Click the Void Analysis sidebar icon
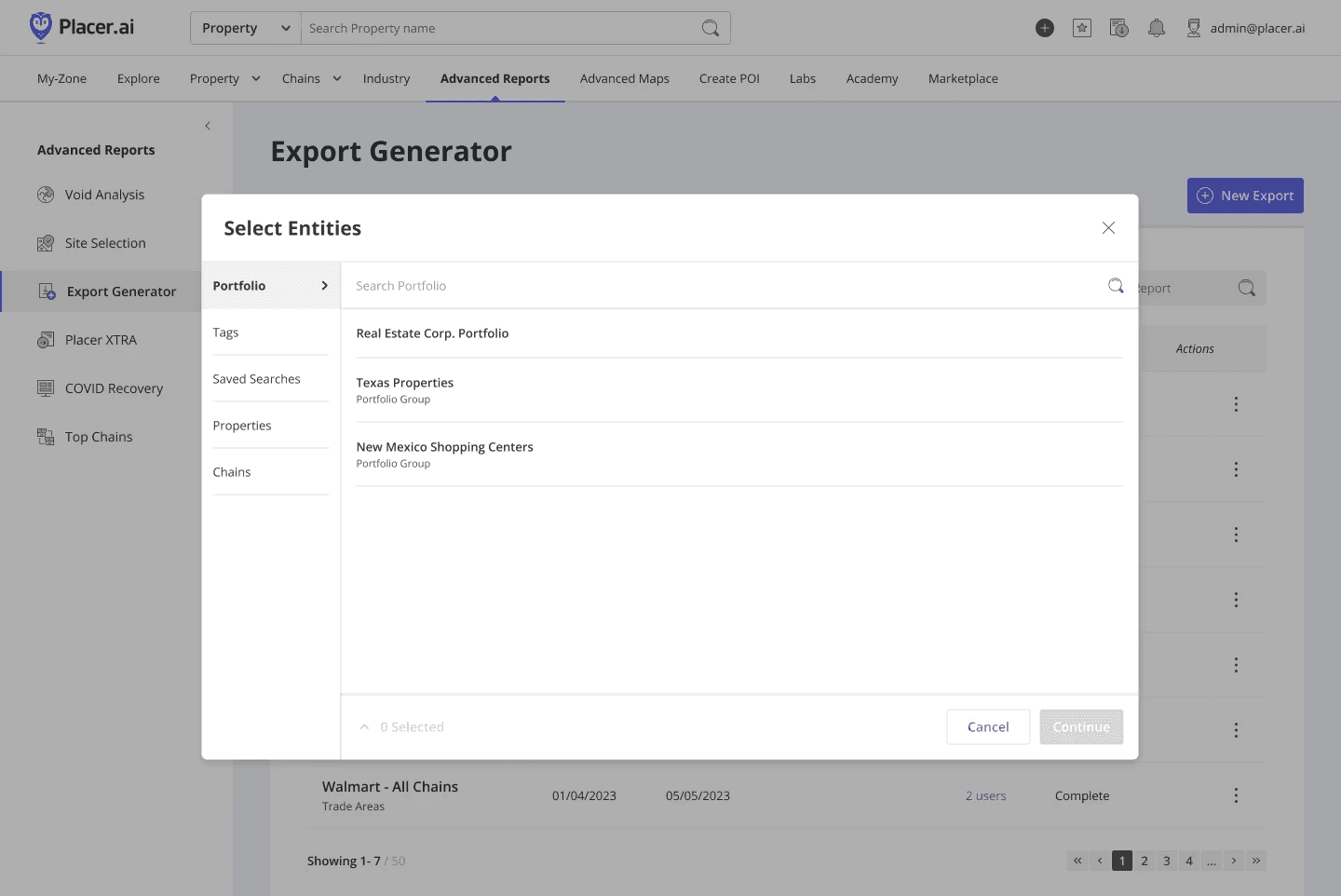 (x=46, y=195)
